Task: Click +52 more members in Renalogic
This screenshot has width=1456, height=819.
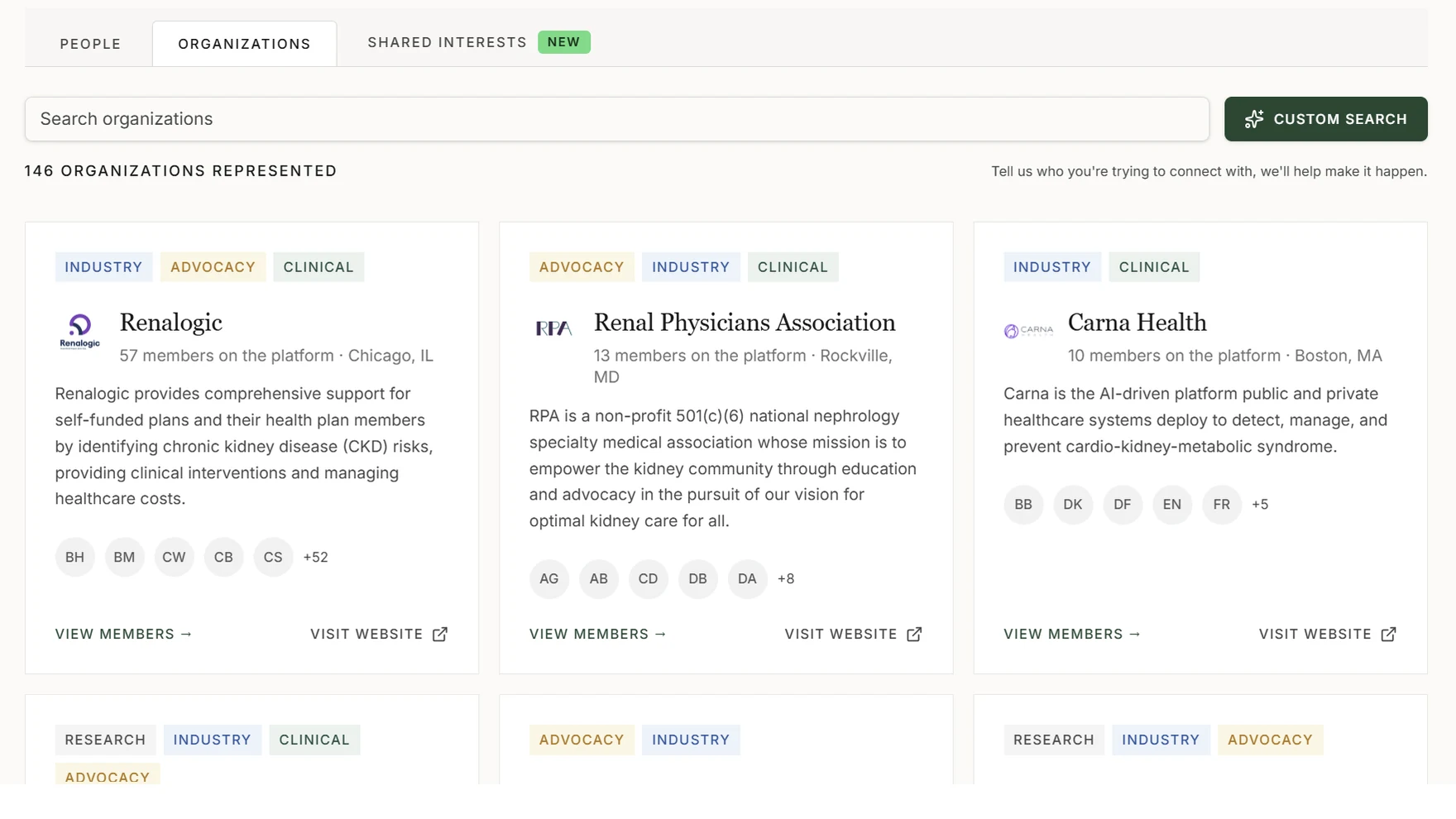Action: click(316, 557)
